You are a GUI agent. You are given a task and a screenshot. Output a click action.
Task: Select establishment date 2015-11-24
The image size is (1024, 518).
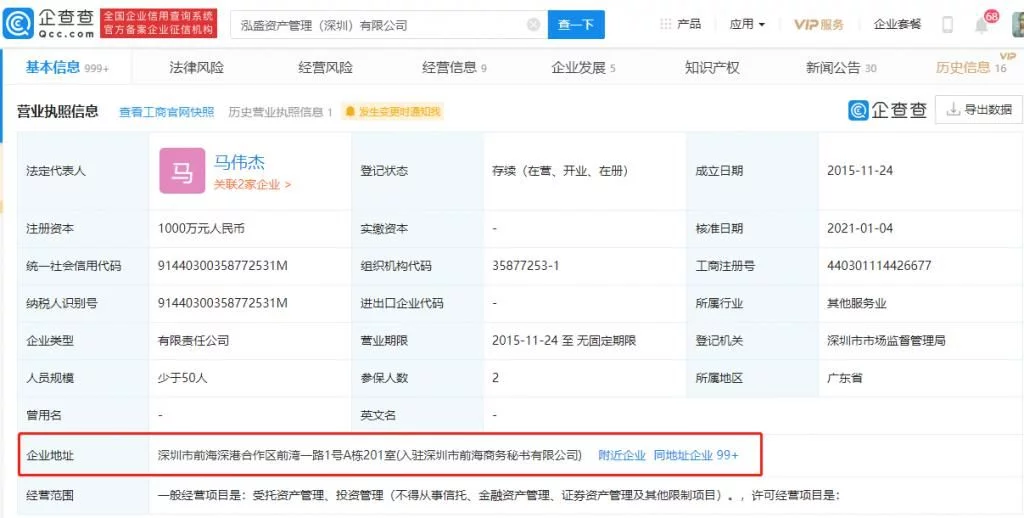pos(860,171)
